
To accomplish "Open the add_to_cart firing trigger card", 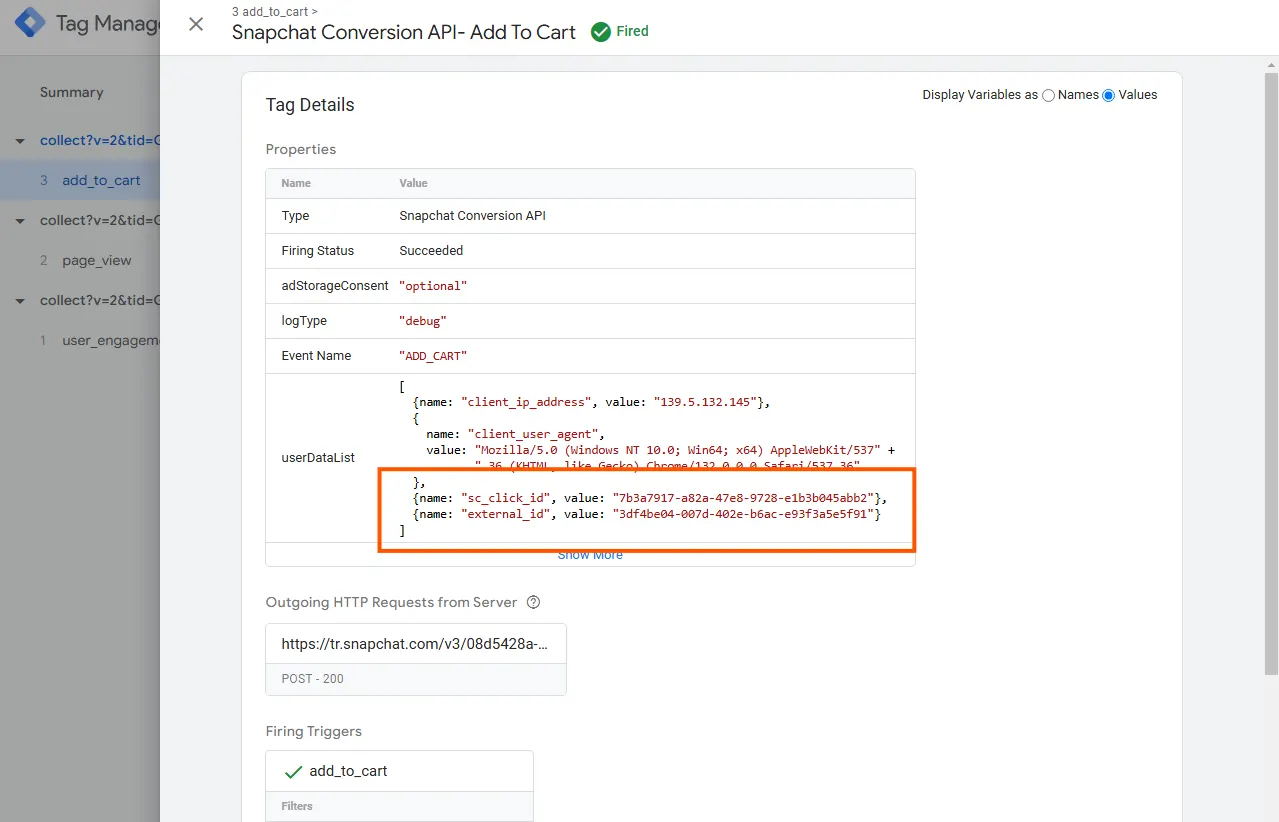I will (399, 772).
